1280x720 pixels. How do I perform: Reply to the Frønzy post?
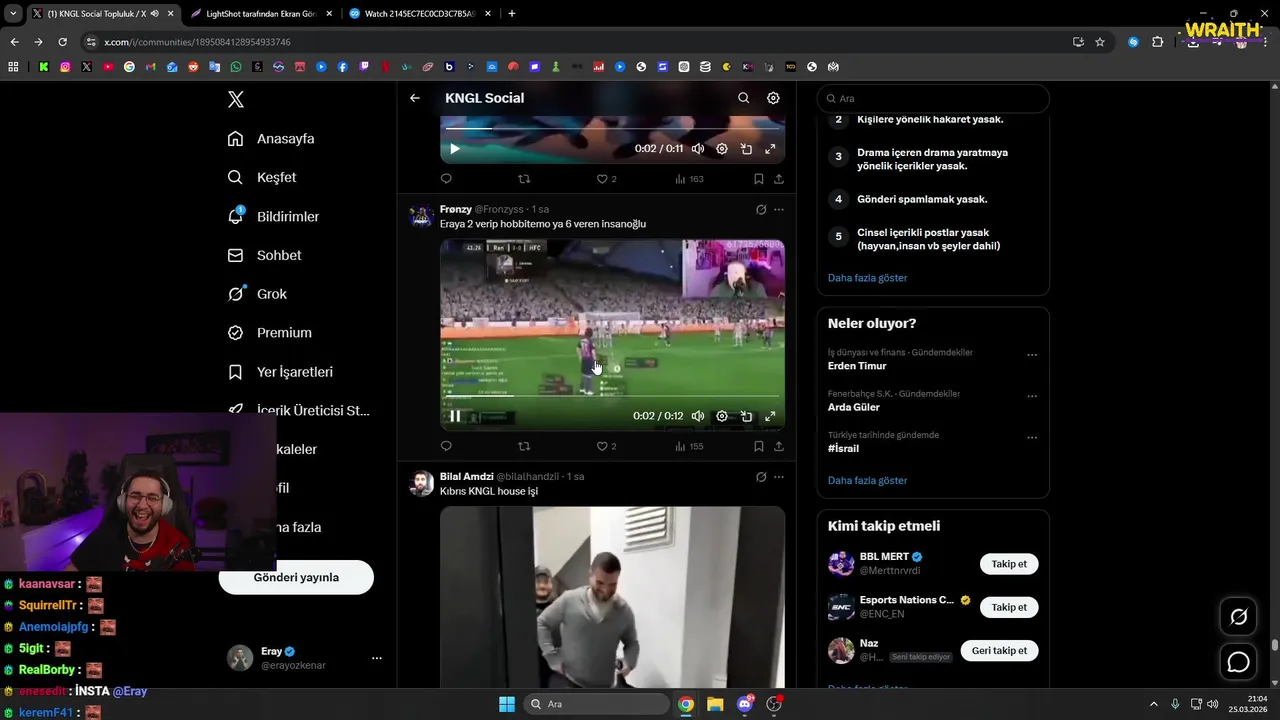(x=446, y=446)
